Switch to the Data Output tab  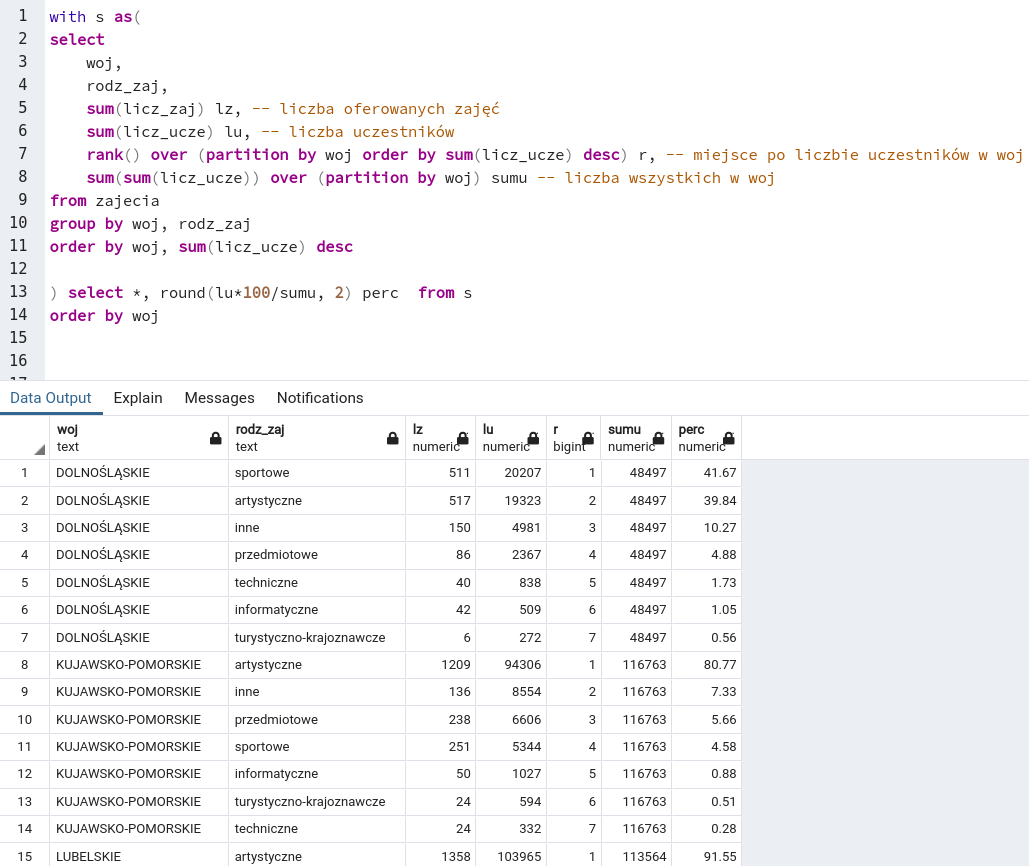tap(51, 398)
